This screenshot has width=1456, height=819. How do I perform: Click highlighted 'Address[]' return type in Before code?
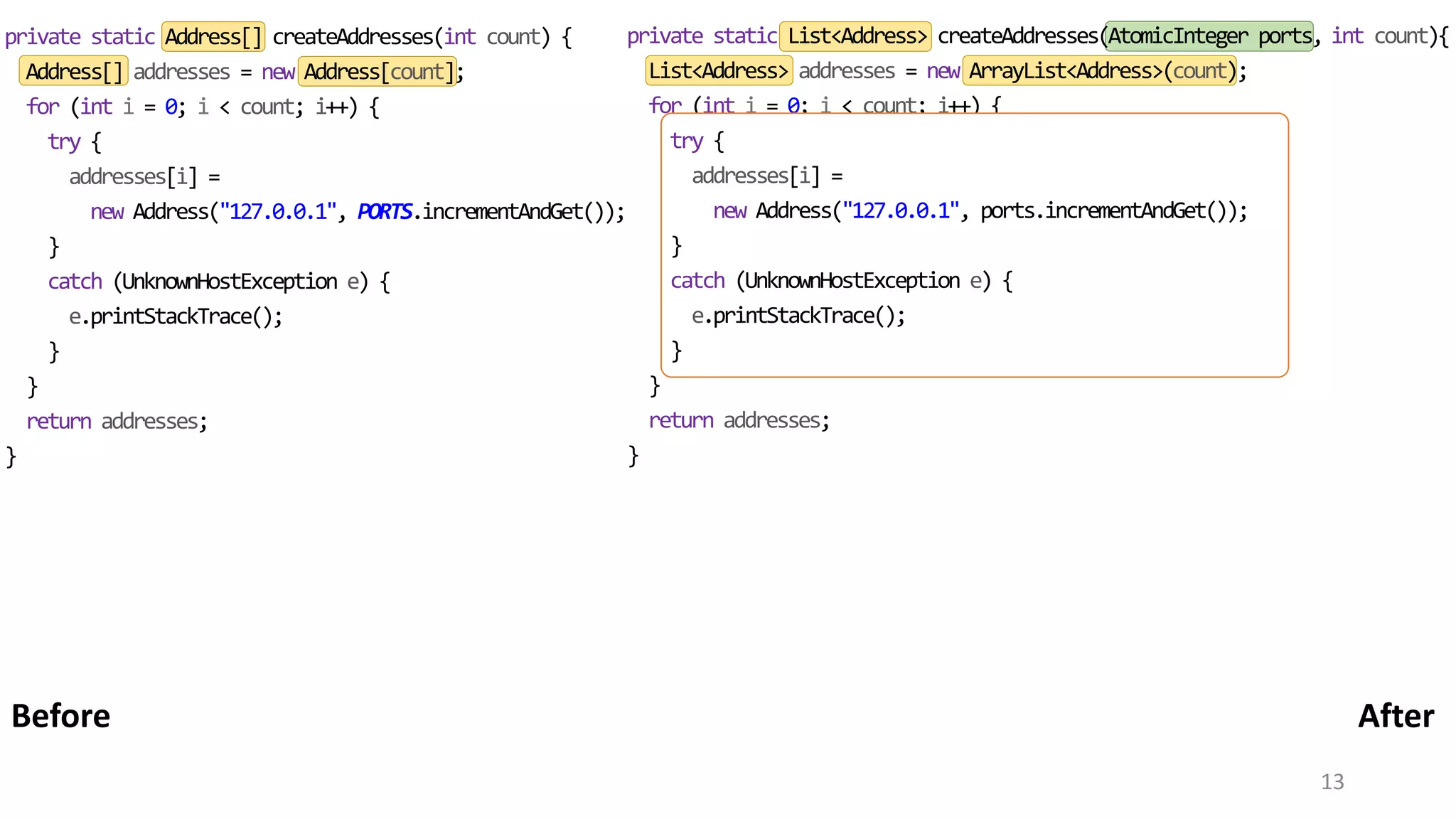[213, 36]
